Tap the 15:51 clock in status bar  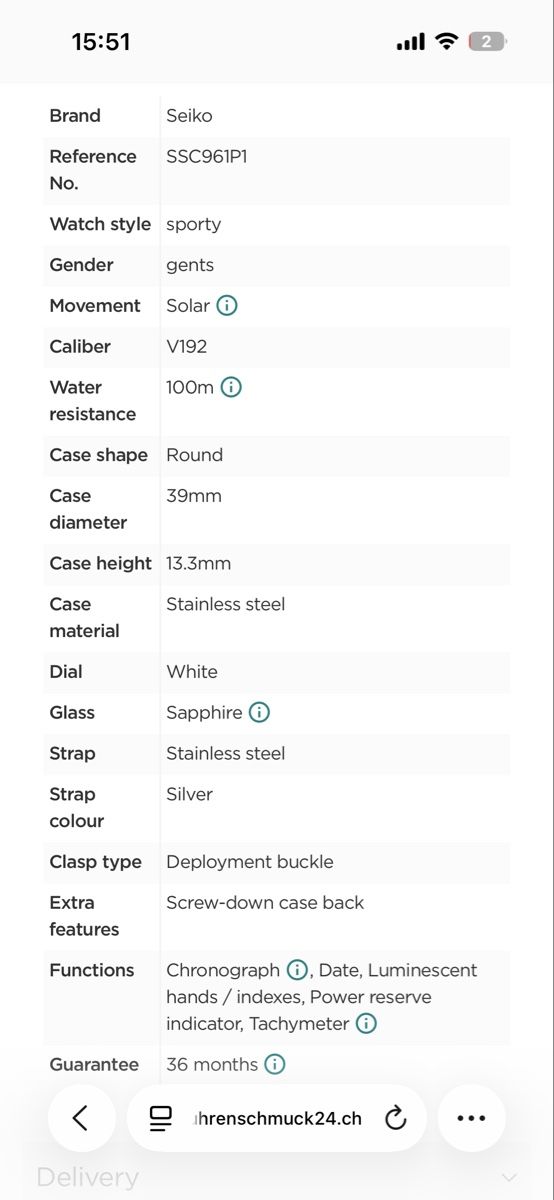pos(101,42)
